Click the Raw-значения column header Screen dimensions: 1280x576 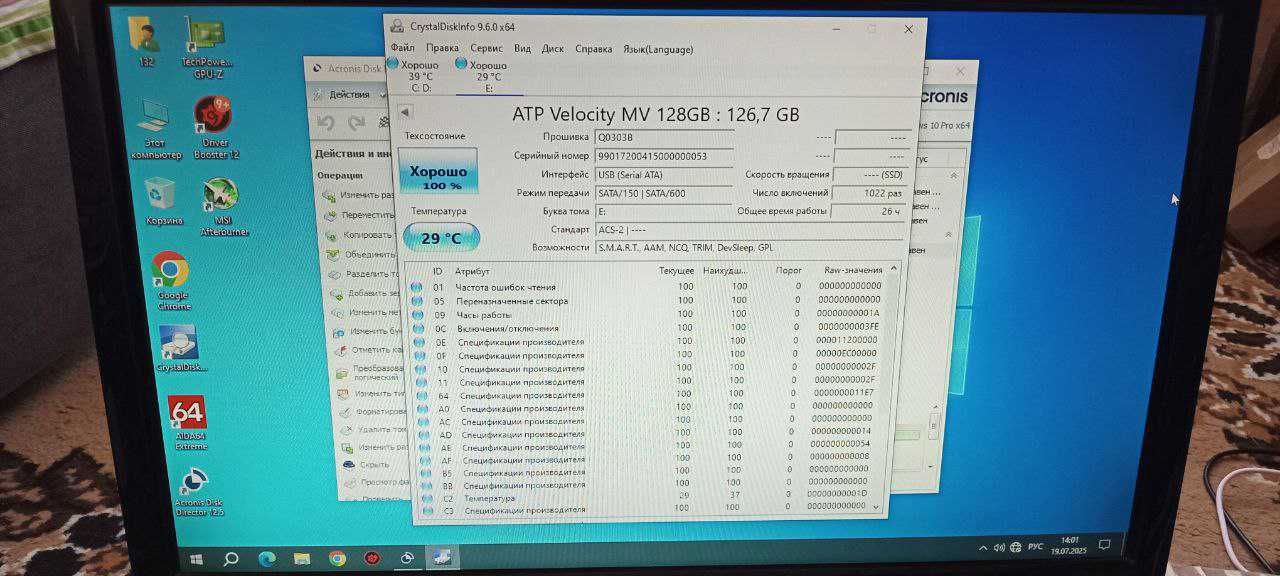click(853, 270)
